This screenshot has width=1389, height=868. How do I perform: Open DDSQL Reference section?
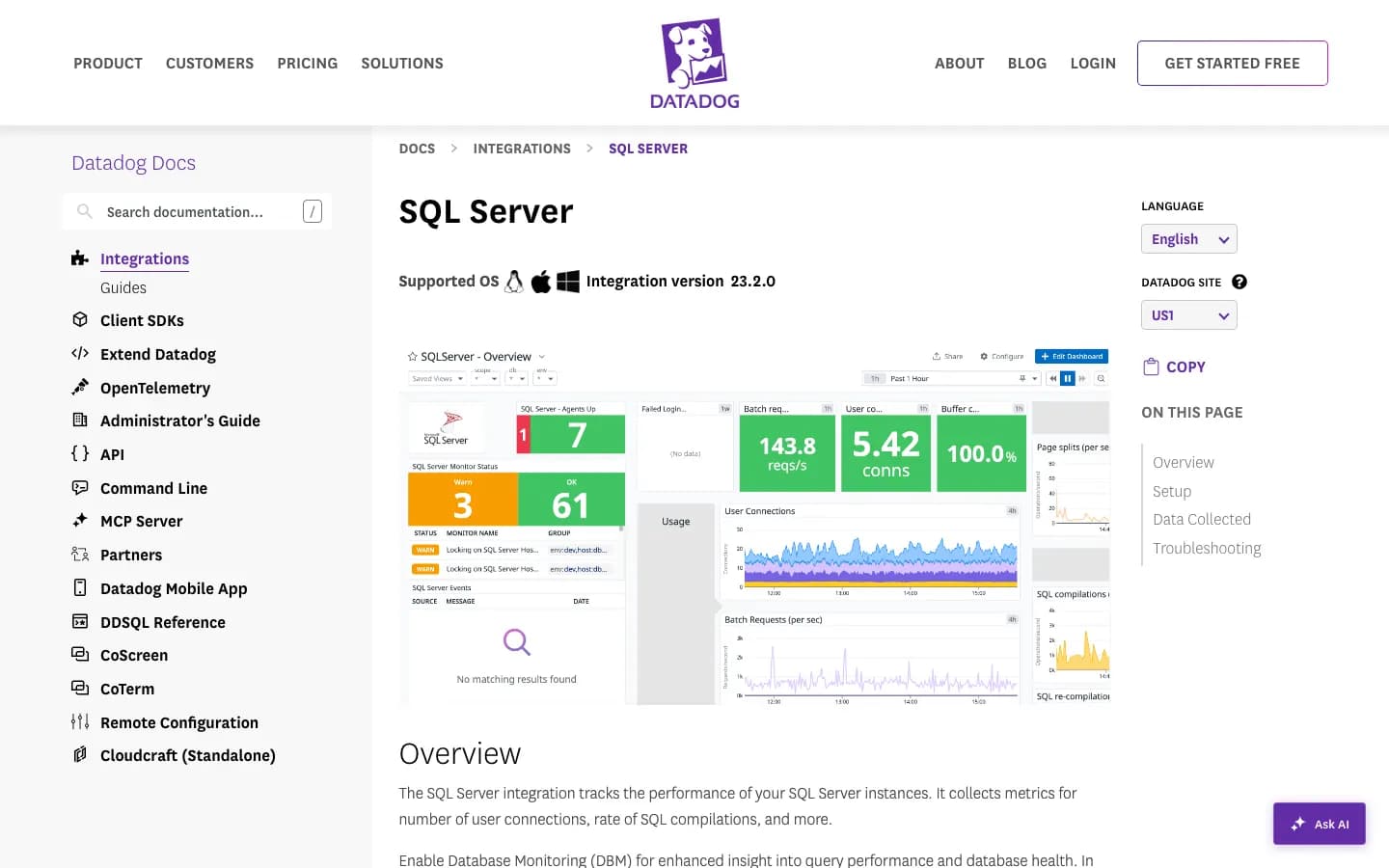(163, 622)
